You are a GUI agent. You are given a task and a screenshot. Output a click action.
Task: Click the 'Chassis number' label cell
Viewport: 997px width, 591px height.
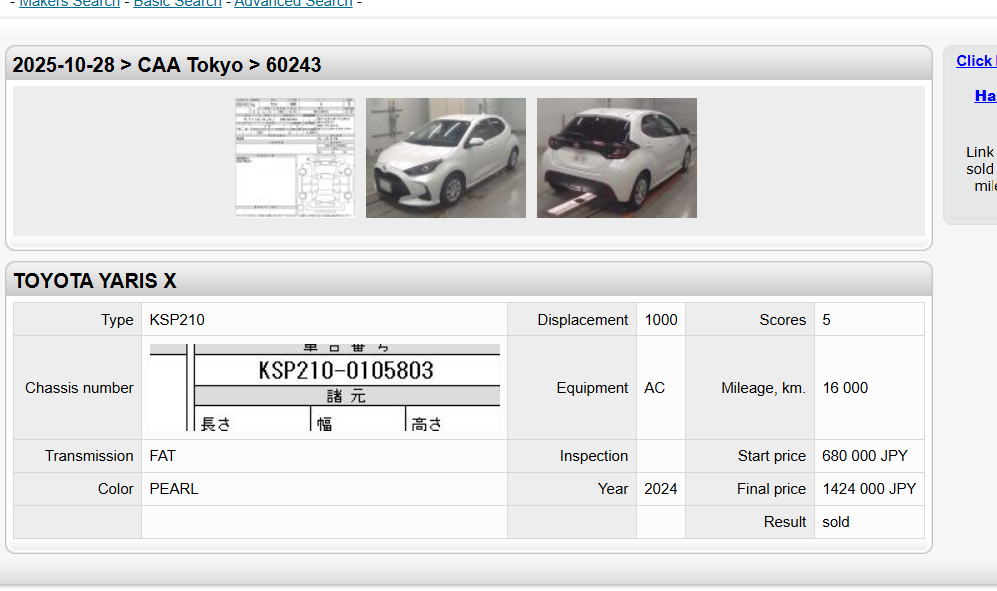pos(78,387)
